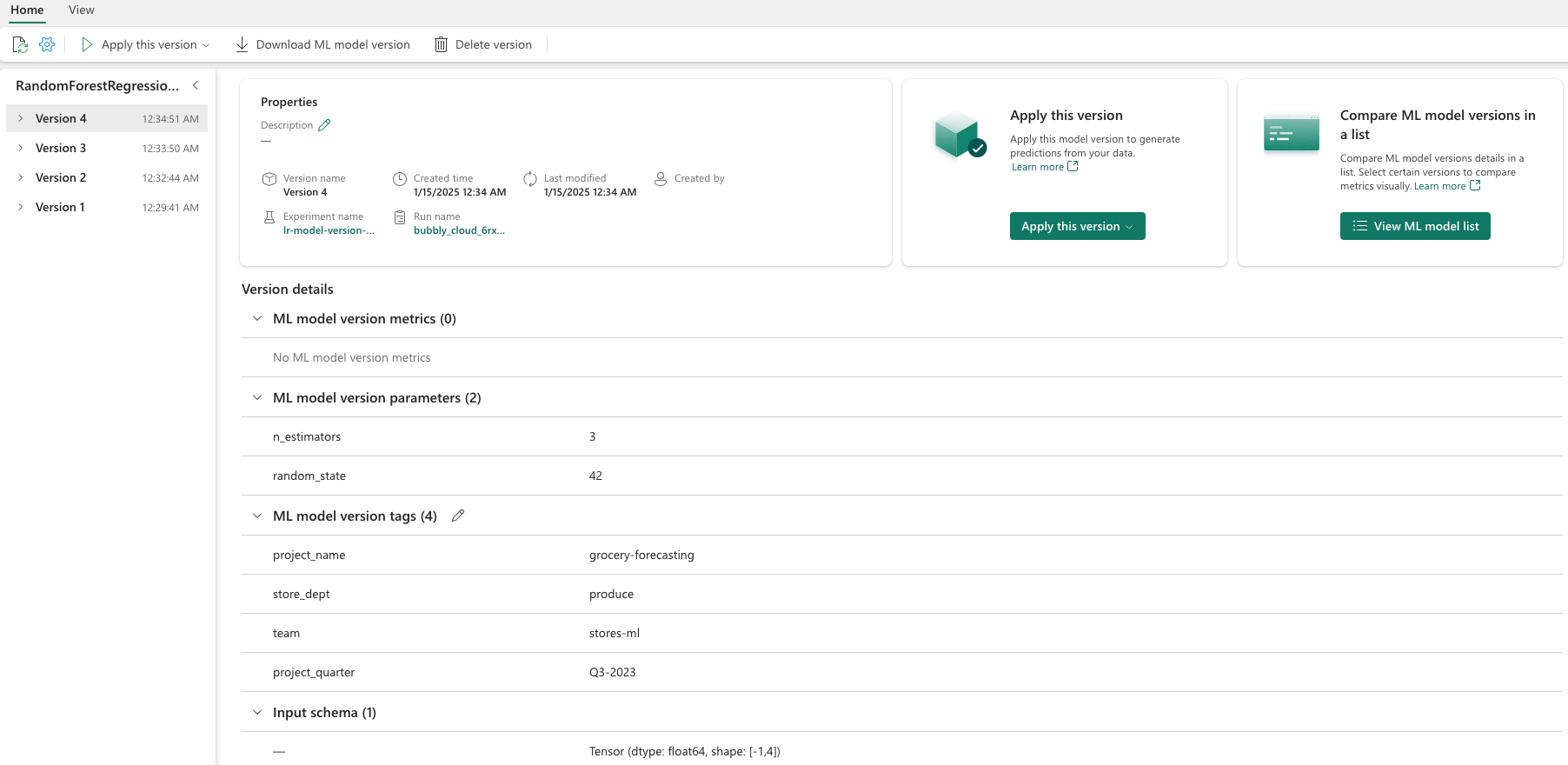Click View ML model list button

click(x=1414, y=226)
